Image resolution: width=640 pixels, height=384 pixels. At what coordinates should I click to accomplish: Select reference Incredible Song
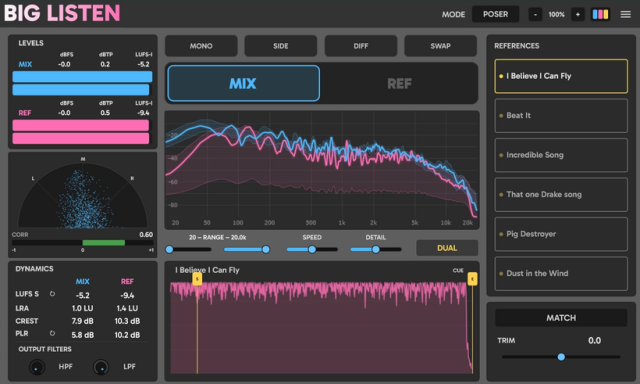tap(561, 155)
